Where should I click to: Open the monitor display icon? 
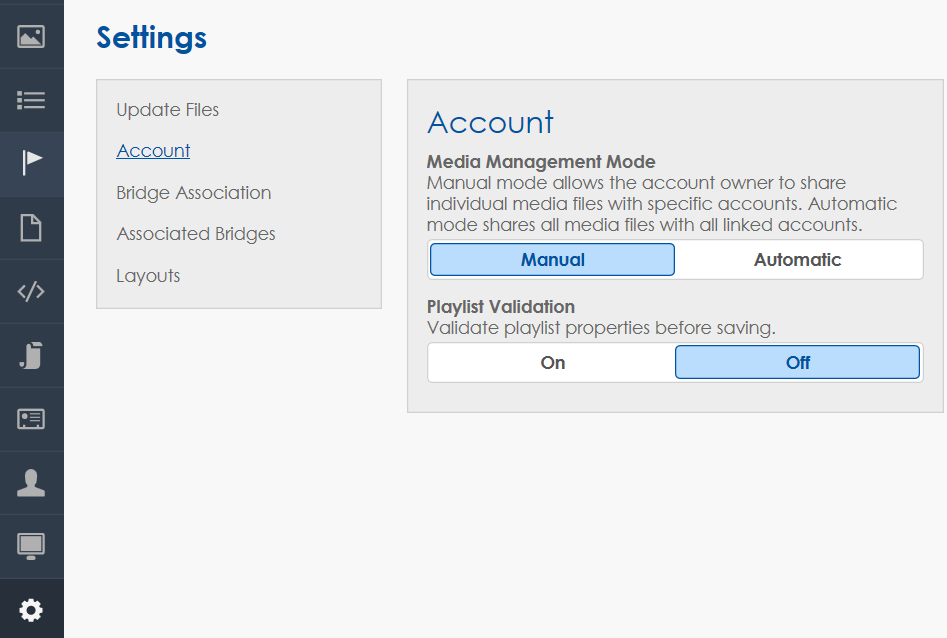click(x=31, y=546)
